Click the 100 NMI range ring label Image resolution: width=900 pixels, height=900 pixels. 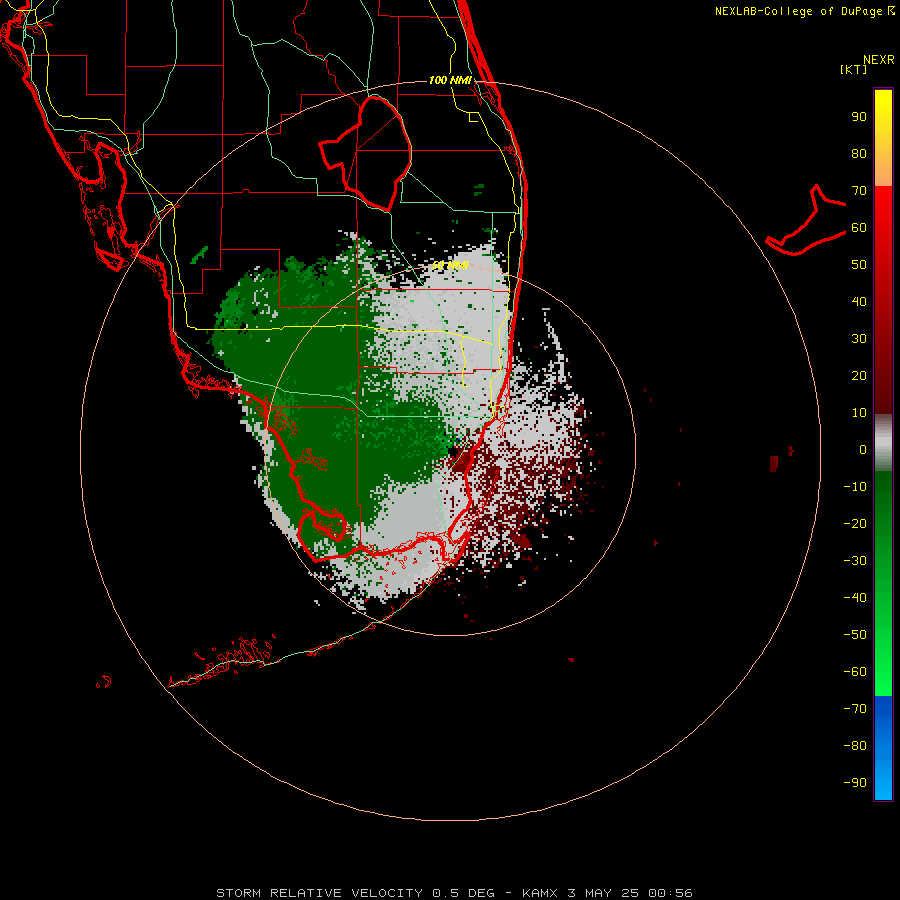coord(450,80)
